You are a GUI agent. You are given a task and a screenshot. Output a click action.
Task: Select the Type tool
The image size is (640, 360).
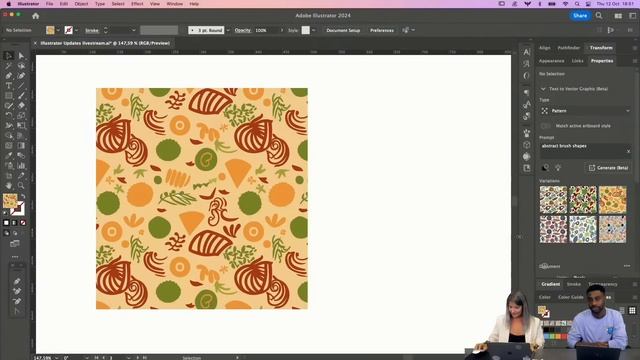click(9, 86)
